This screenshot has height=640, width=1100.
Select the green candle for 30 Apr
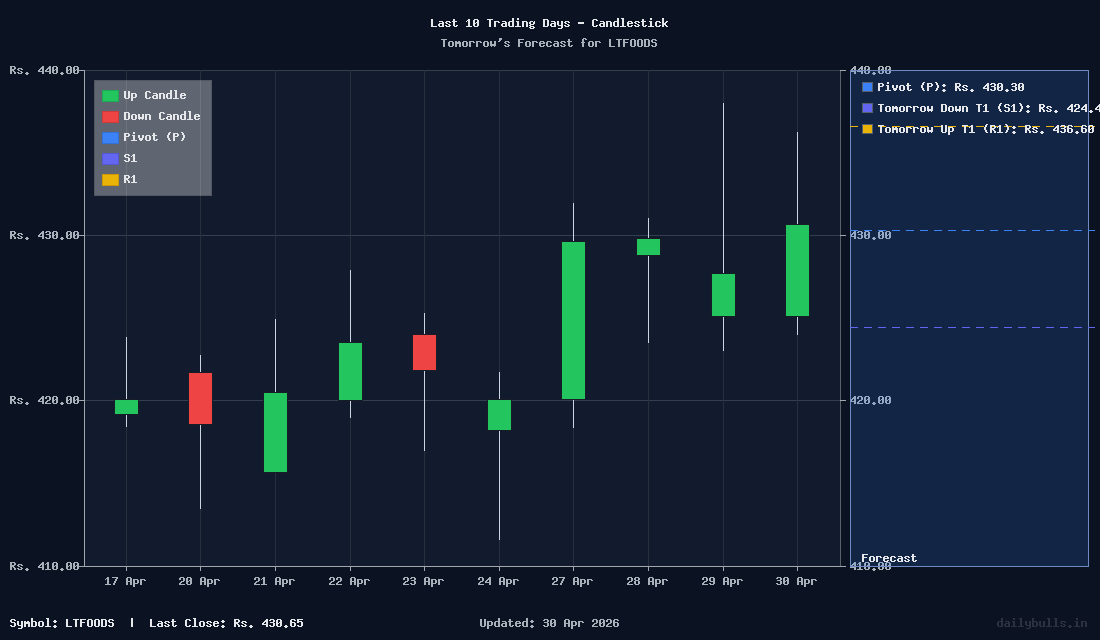pyautogui.click(x=796, y=268)
